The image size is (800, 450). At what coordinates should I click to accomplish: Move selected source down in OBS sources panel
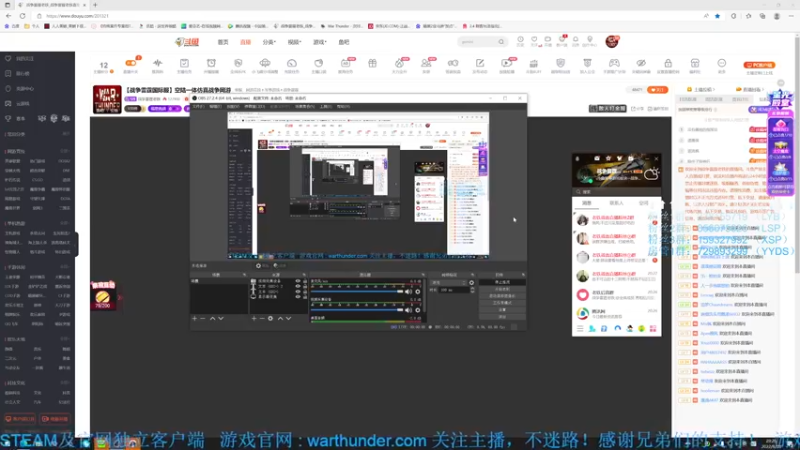pos(288,318)
